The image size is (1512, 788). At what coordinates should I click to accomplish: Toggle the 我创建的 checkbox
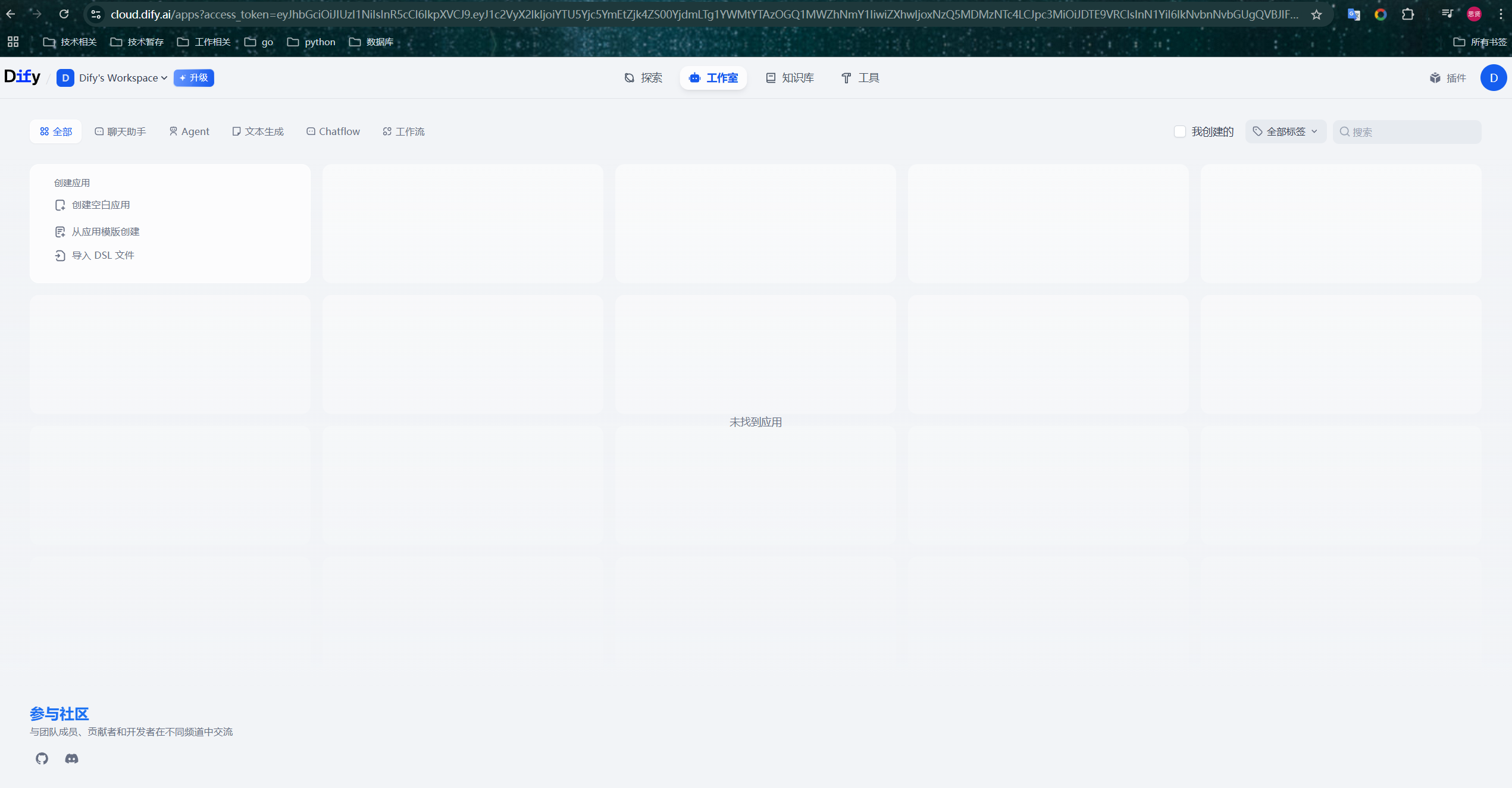(1179, 131)
